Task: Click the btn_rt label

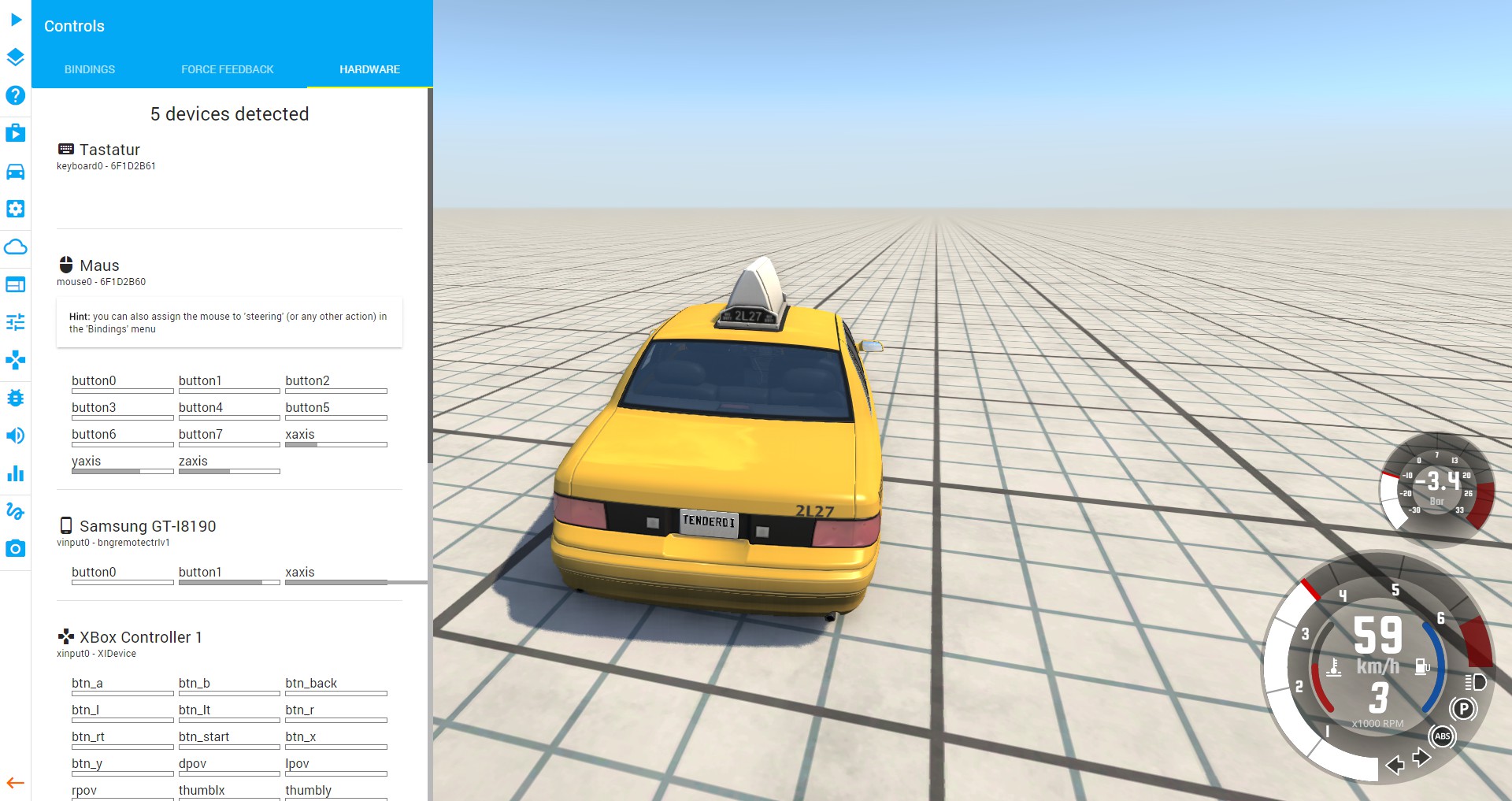Action: 88,736
